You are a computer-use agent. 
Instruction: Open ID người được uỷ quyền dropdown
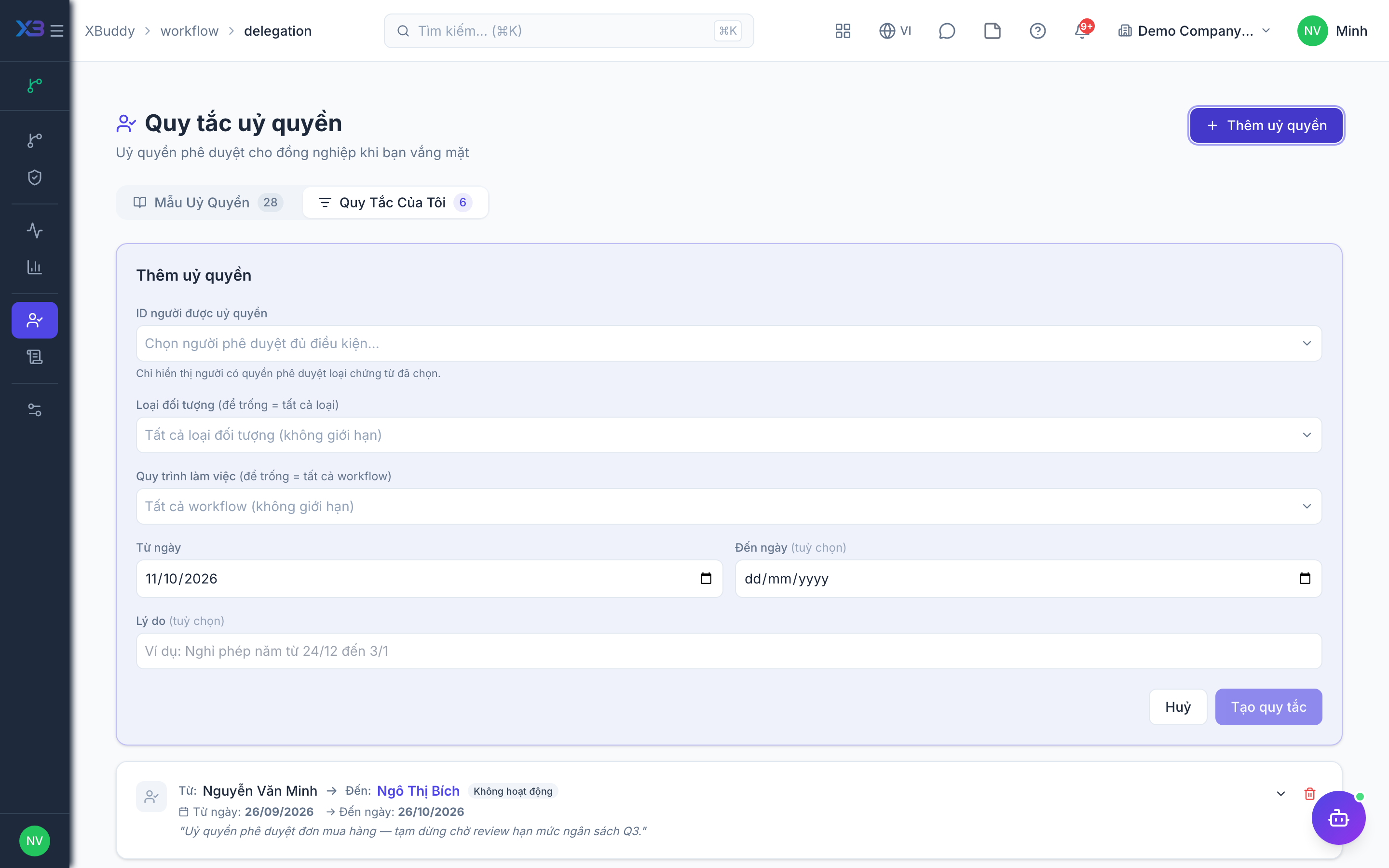729,343
